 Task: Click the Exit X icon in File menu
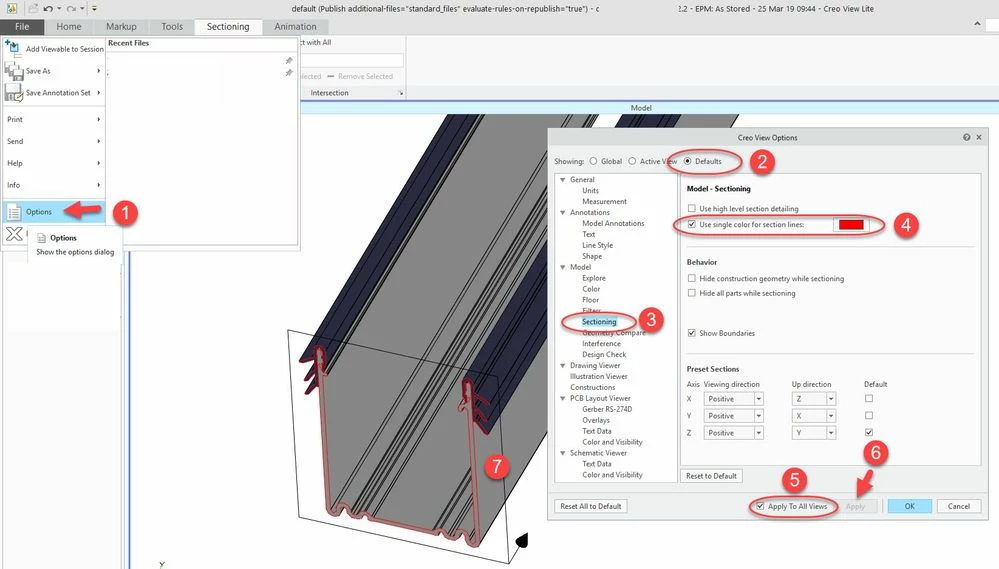[x=14, y=234]
